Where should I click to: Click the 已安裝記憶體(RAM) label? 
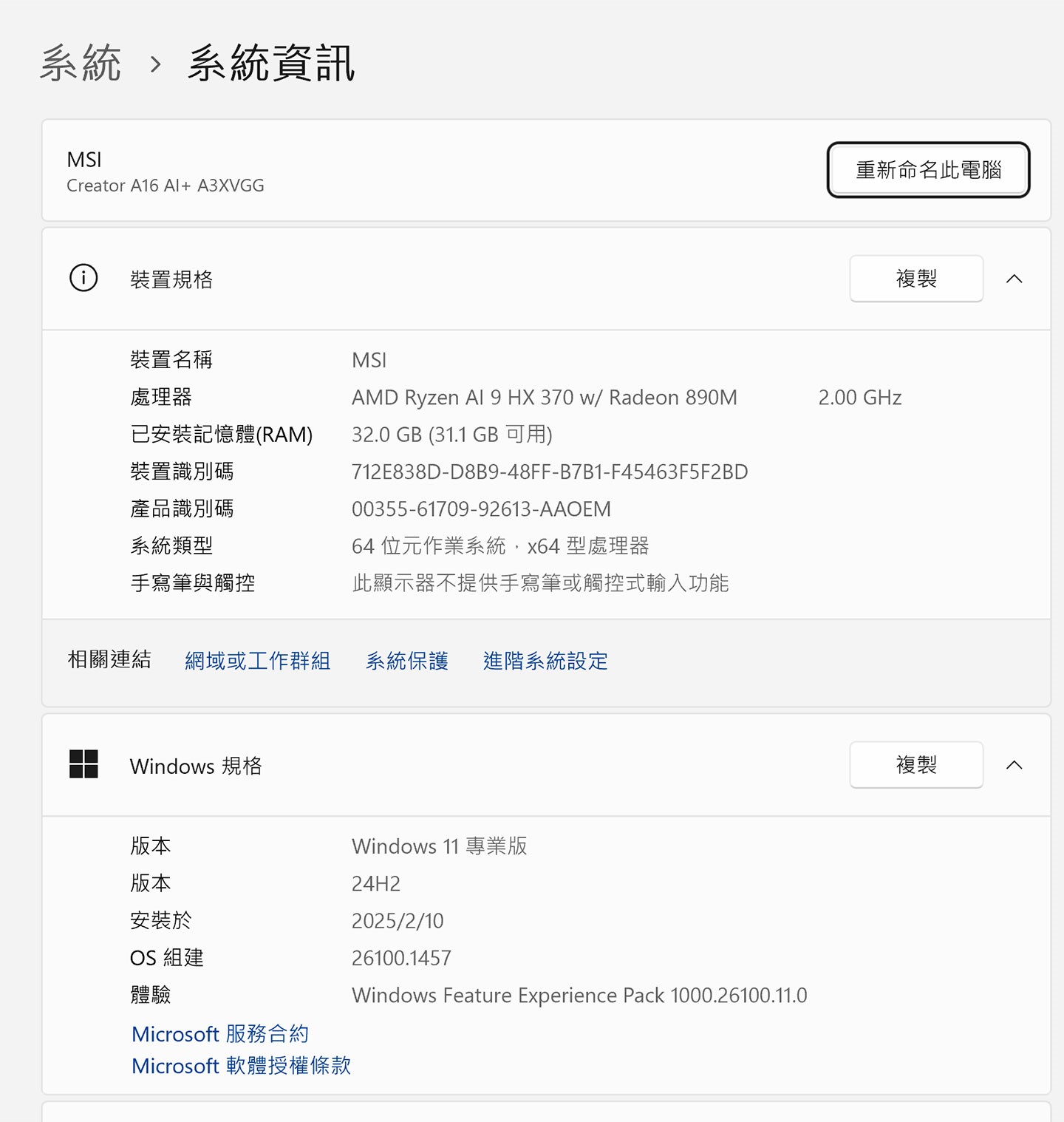[222, 435]
